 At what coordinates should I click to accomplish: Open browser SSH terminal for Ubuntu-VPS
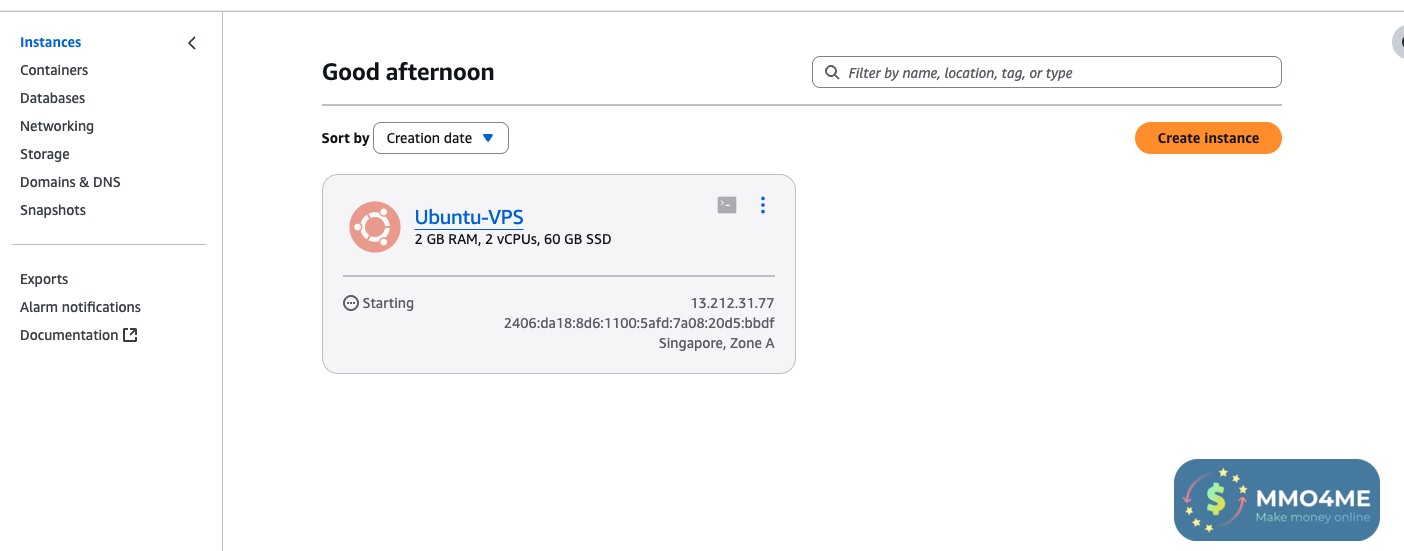727,205
